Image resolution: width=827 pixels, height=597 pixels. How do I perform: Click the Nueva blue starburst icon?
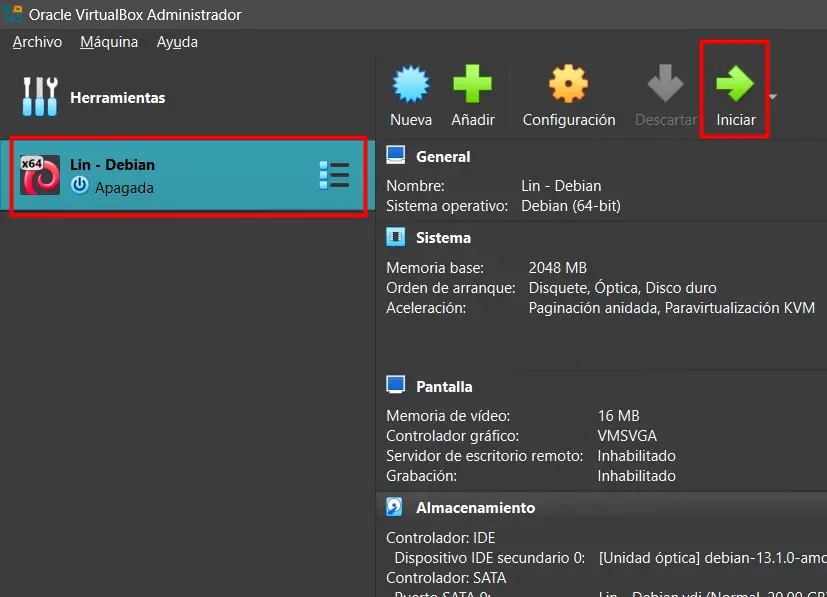(411, 86)
